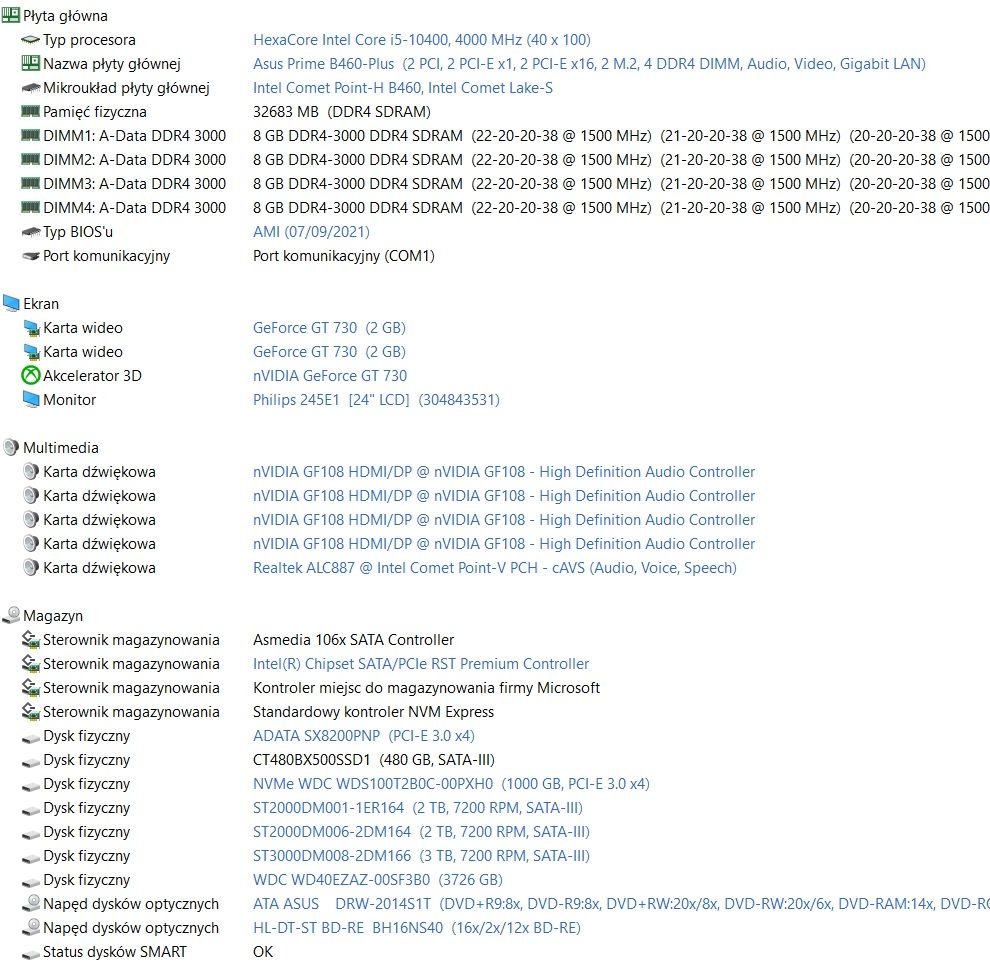Select the Multimedia section heading

click(x=61, y=448)
